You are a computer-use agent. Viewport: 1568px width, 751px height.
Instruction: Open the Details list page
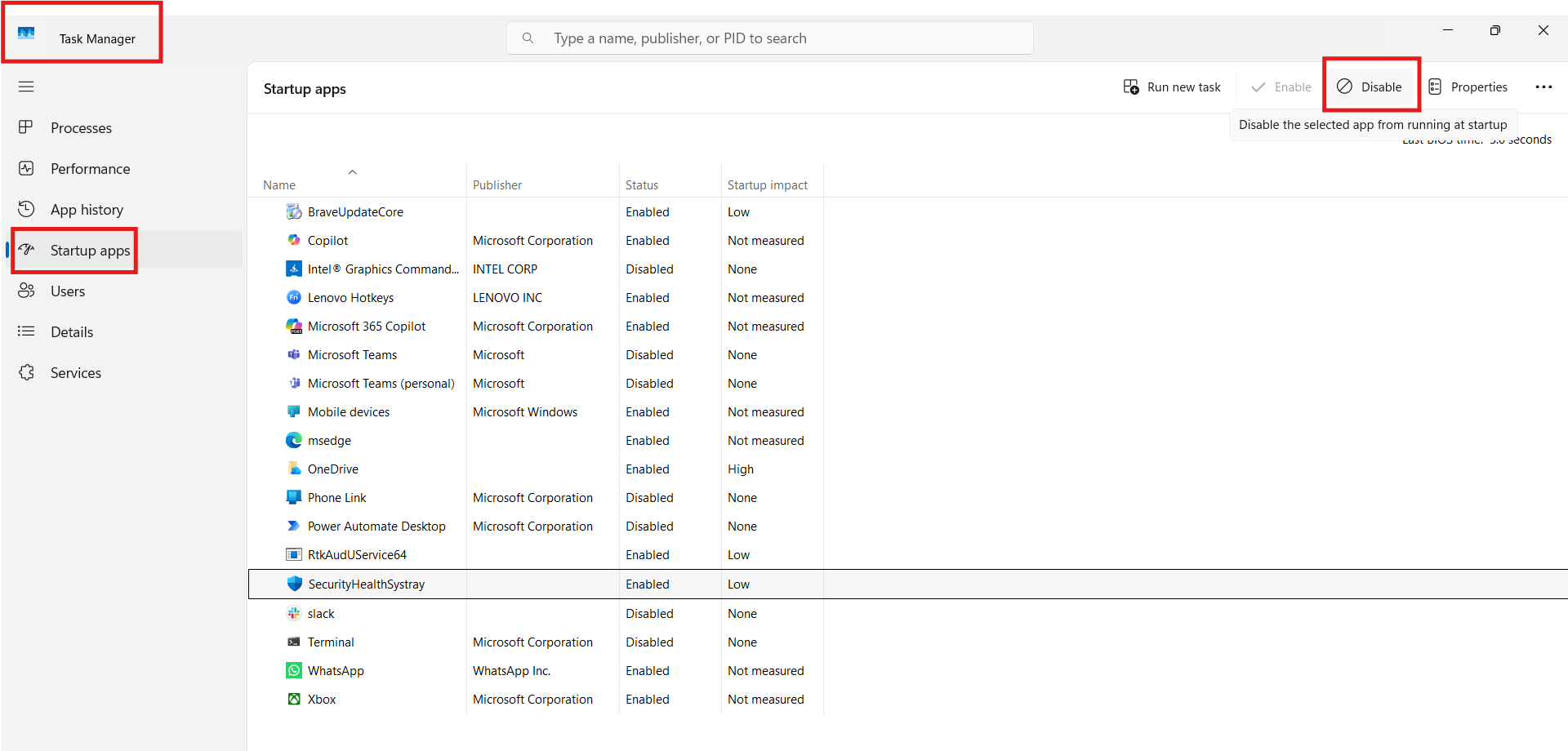(71, 332)
